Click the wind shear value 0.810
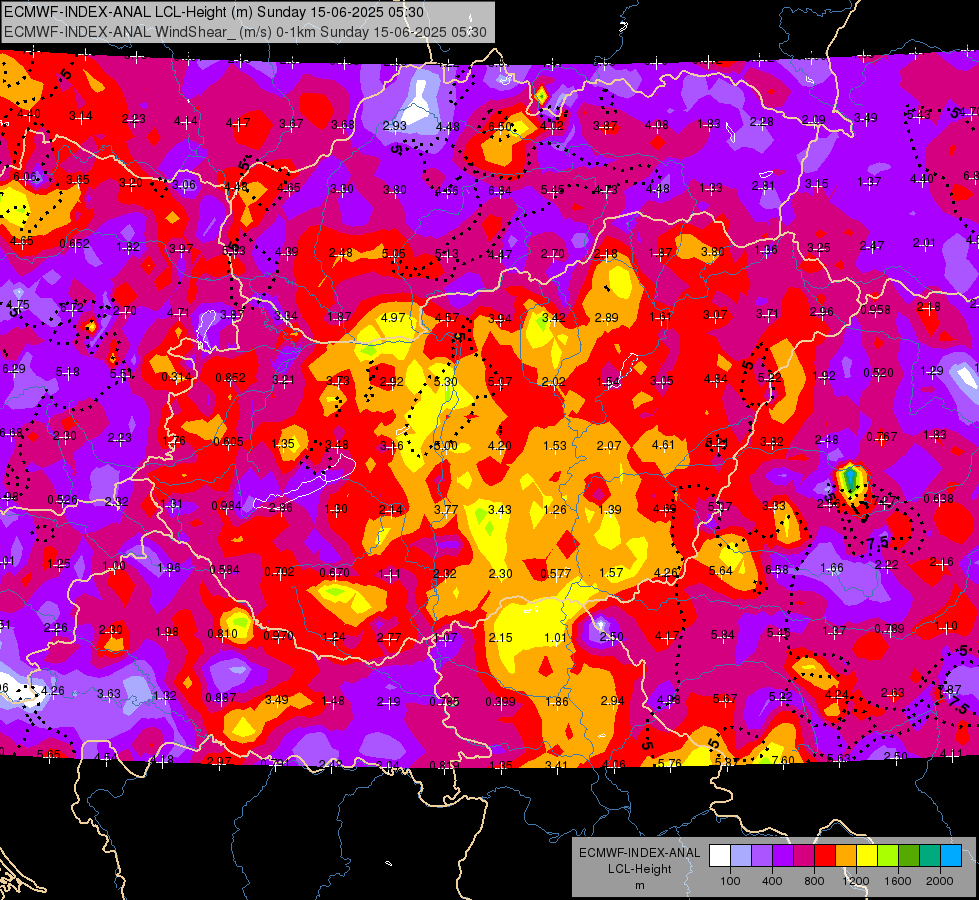Screen dimensions: 979x900 [x=222, y=634]
